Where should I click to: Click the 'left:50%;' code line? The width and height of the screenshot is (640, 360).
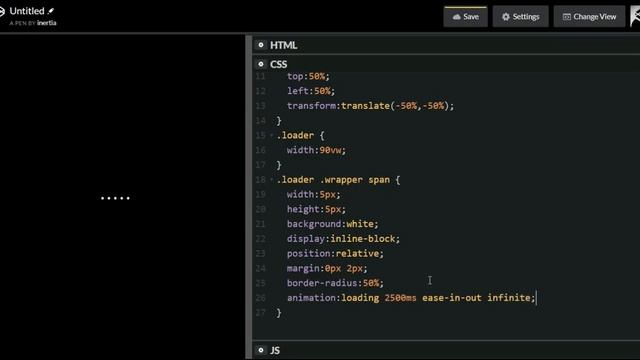(x=311, y=91)
